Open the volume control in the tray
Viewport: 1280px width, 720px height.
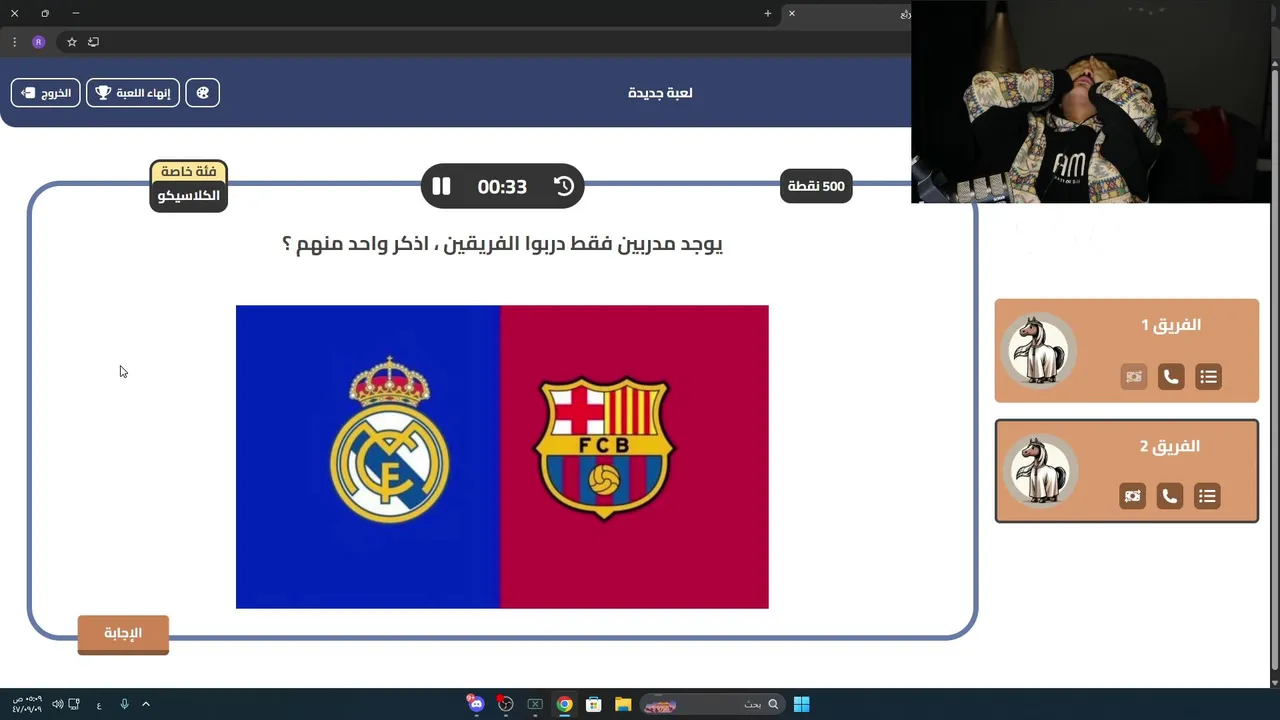pyautogui.click(x=57, y=704)
